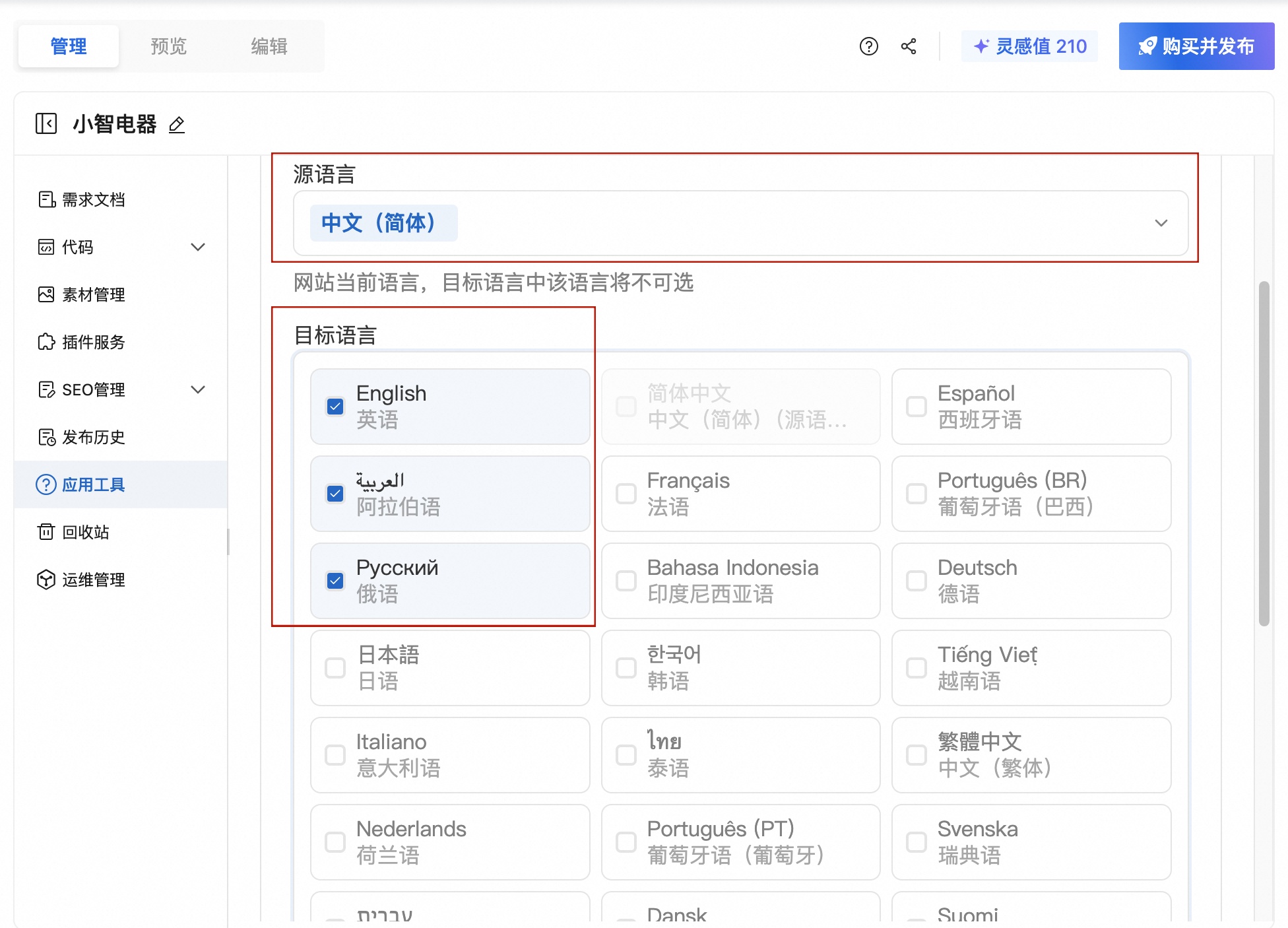1288x928 pixels.
Task: Click the vertical scrollbar on right
Action: pyautogui.click(x=1264, y=453)
